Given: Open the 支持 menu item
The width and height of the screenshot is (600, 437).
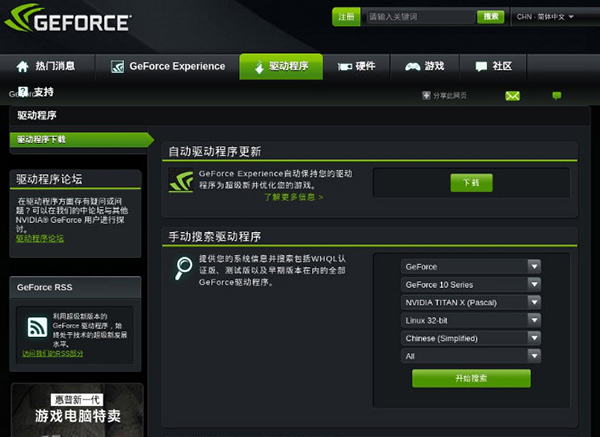Looking at the screenshot, I should [x=36, y=92].
